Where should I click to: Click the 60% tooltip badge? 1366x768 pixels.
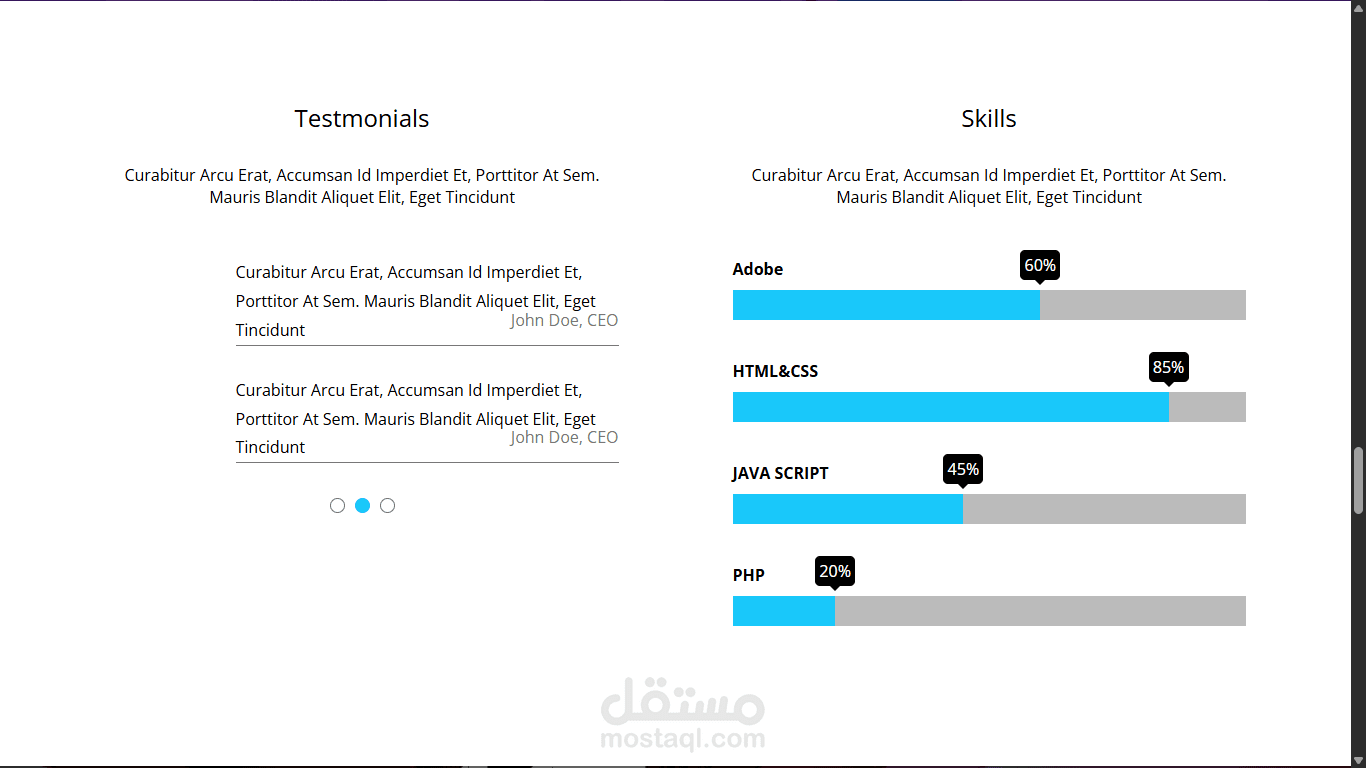click(x=1040, y=265)
